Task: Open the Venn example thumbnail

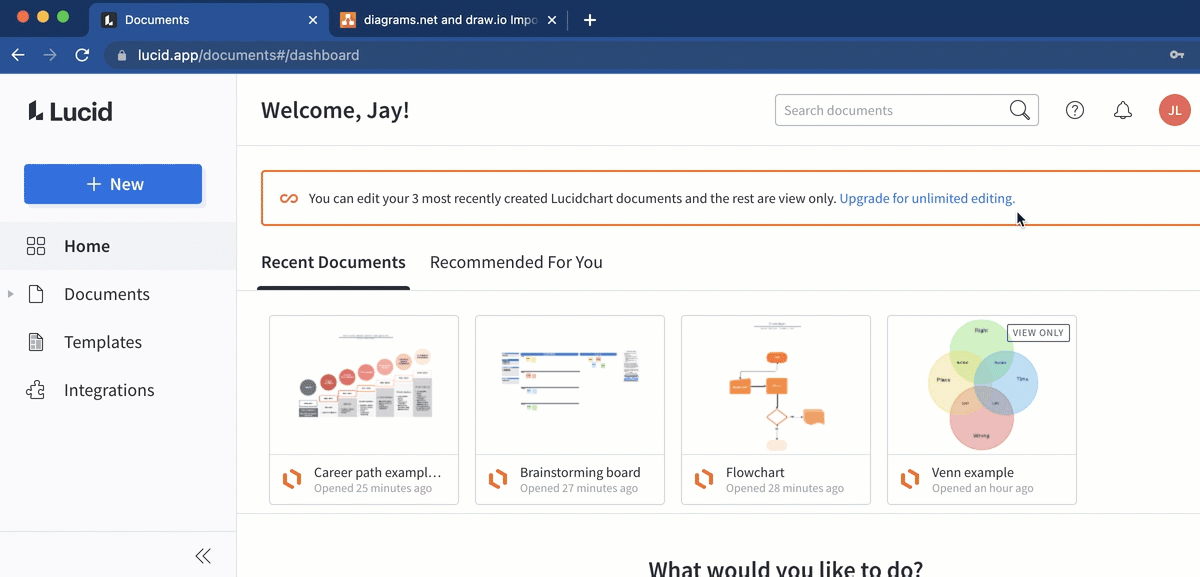Action: [981, 385]
